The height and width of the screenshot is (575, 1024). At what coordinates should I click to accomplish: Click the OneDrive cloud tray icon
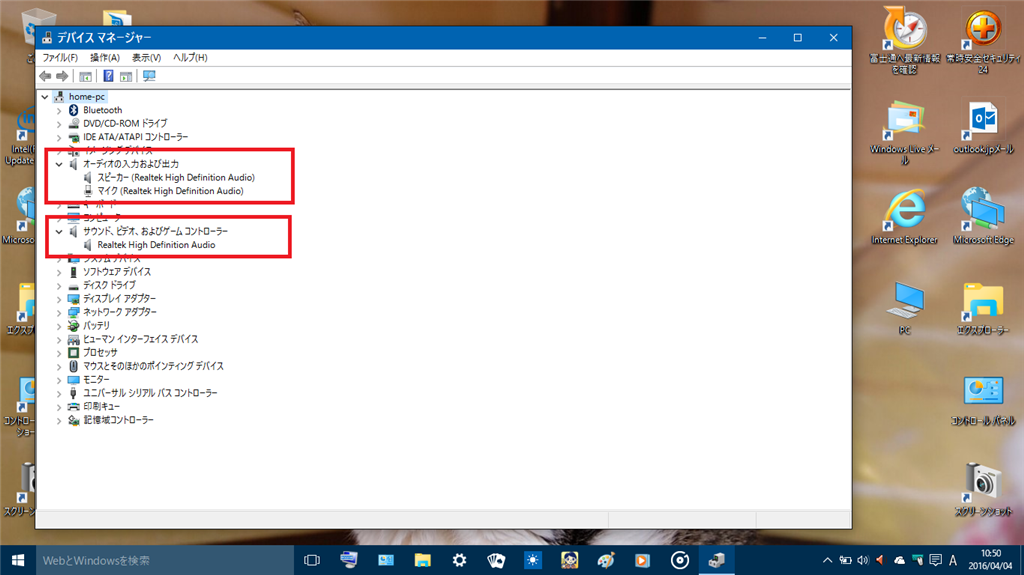[899, 560]
